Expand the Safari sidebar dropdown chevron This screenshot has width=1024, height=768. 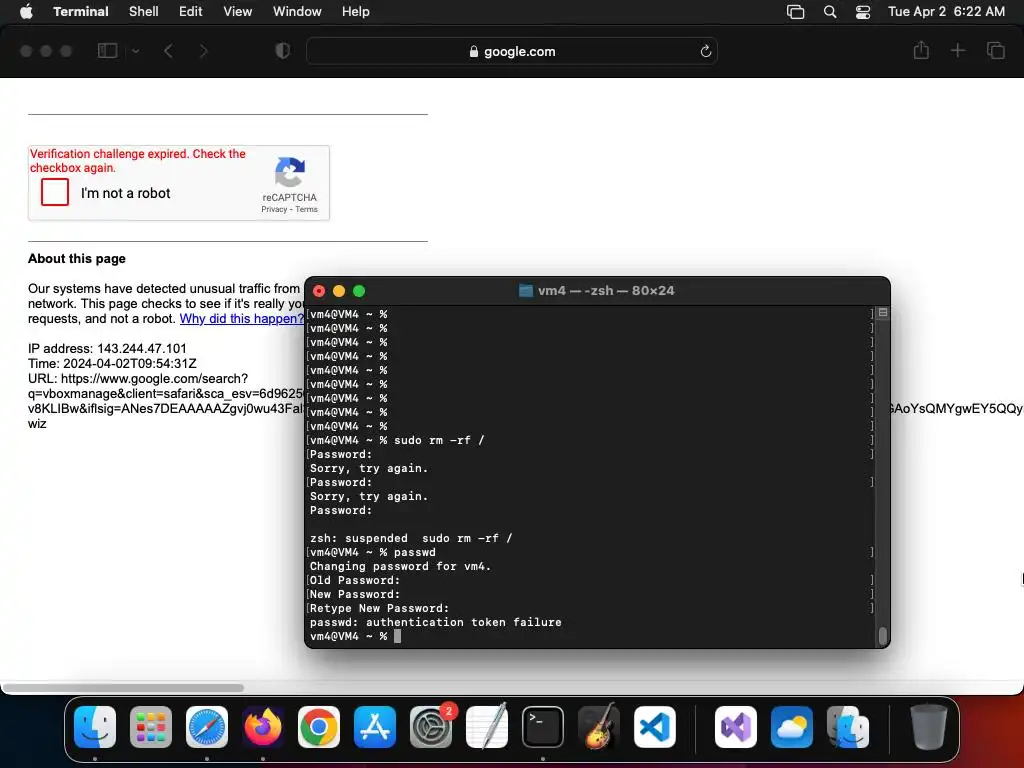(x=135, y=51)
